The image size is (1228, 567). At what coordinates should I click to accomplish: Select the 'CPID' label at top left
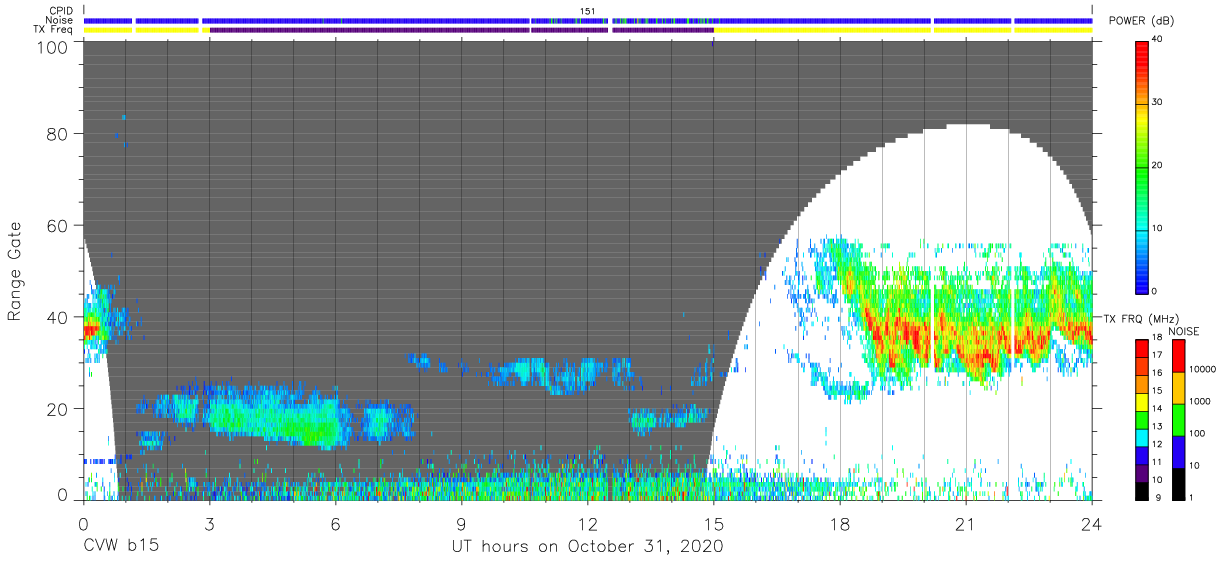(x=60, y=11)
